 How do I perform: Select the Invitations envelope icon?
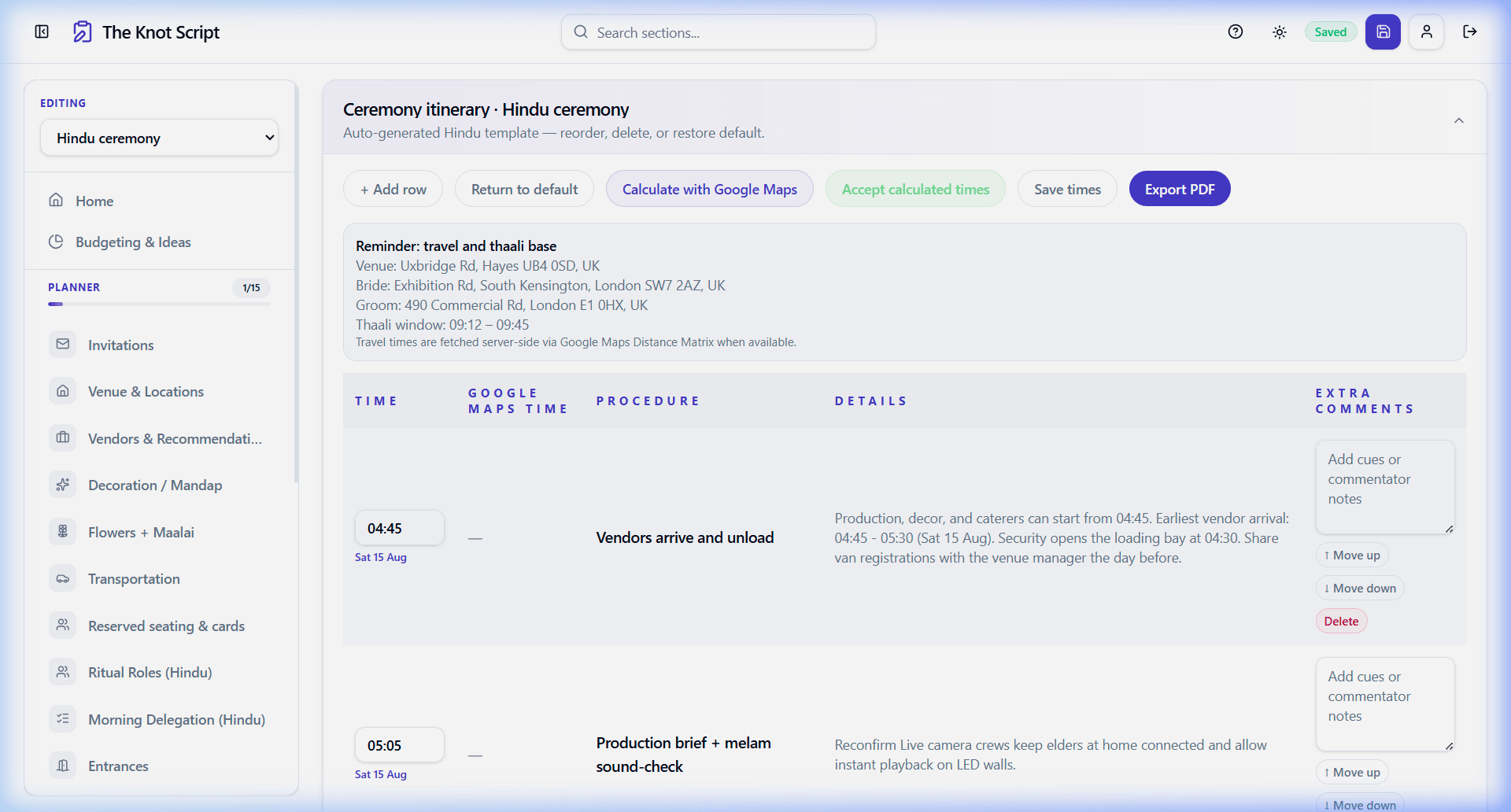click(x=63, y=344)
